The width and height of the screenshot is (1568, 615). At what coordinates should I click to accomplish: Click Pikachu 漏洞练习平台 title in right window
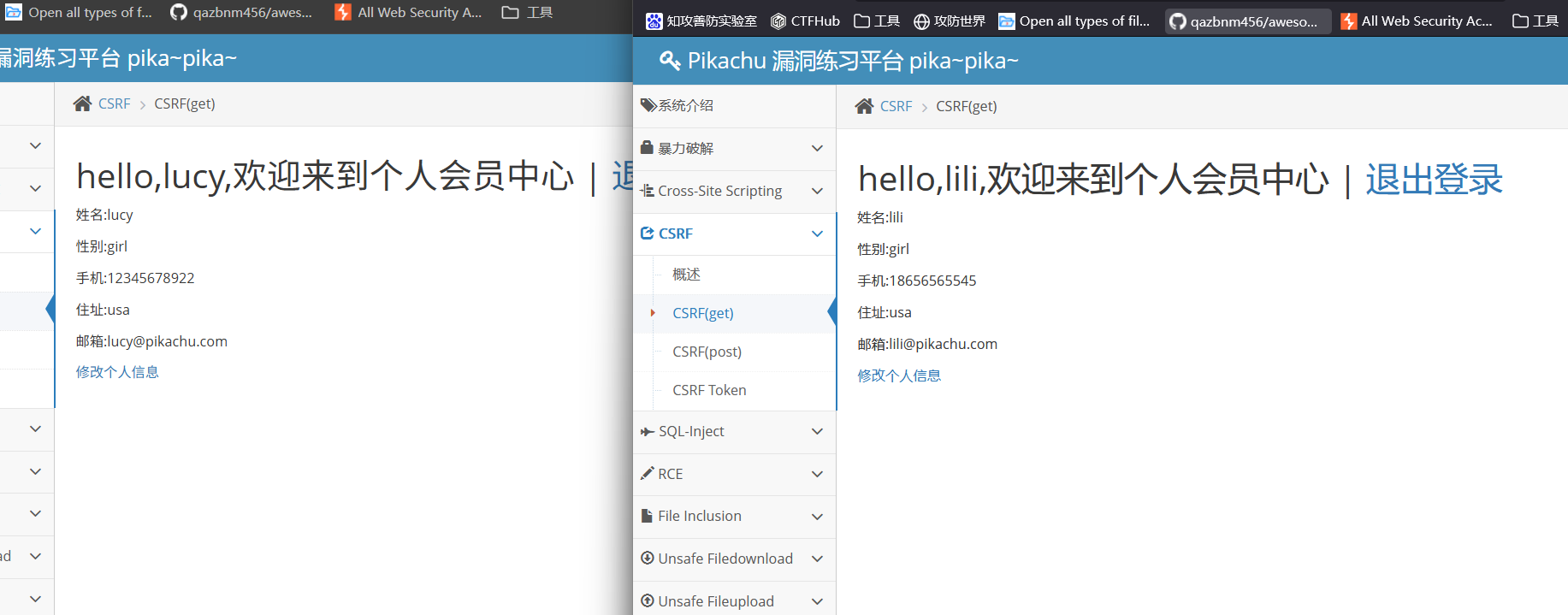pyautogui.click(x=853, y=61)
